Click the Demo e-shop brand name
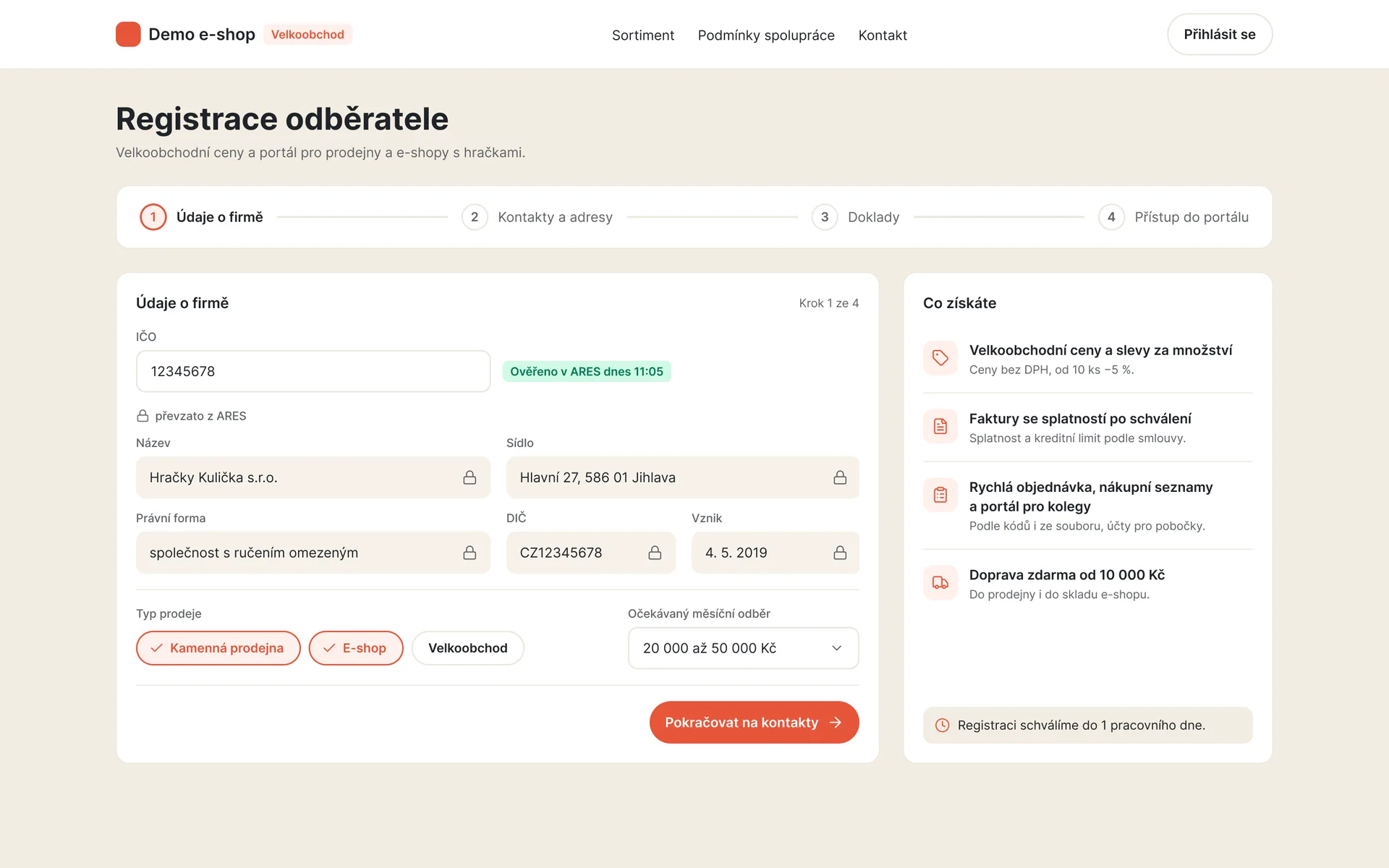The image size is (1389, 868). click(202, 35)
